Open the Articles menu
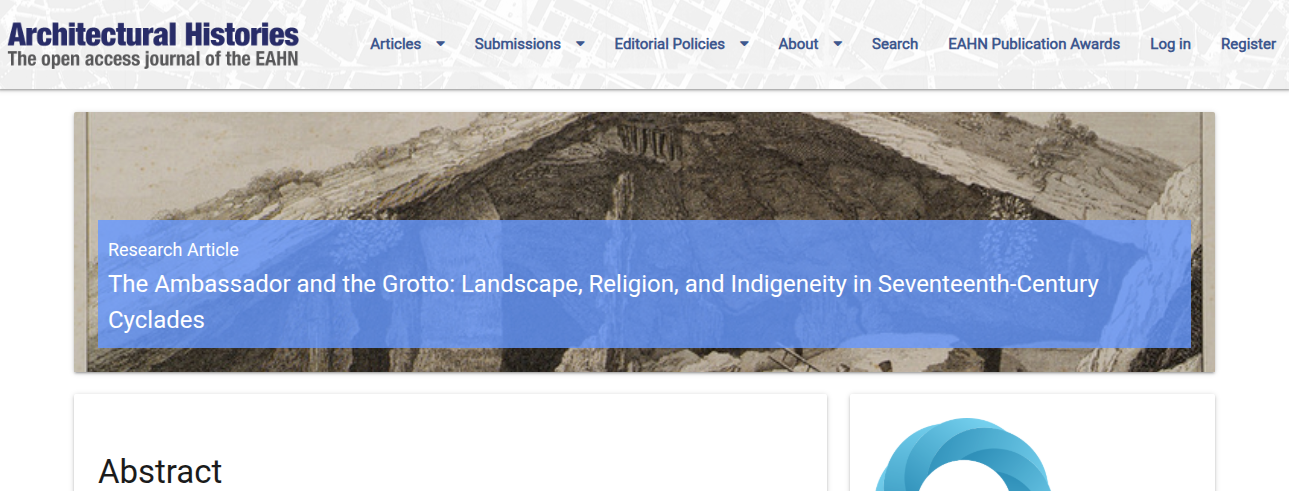Screen dimensions: 1289x491 pos(395,44)
